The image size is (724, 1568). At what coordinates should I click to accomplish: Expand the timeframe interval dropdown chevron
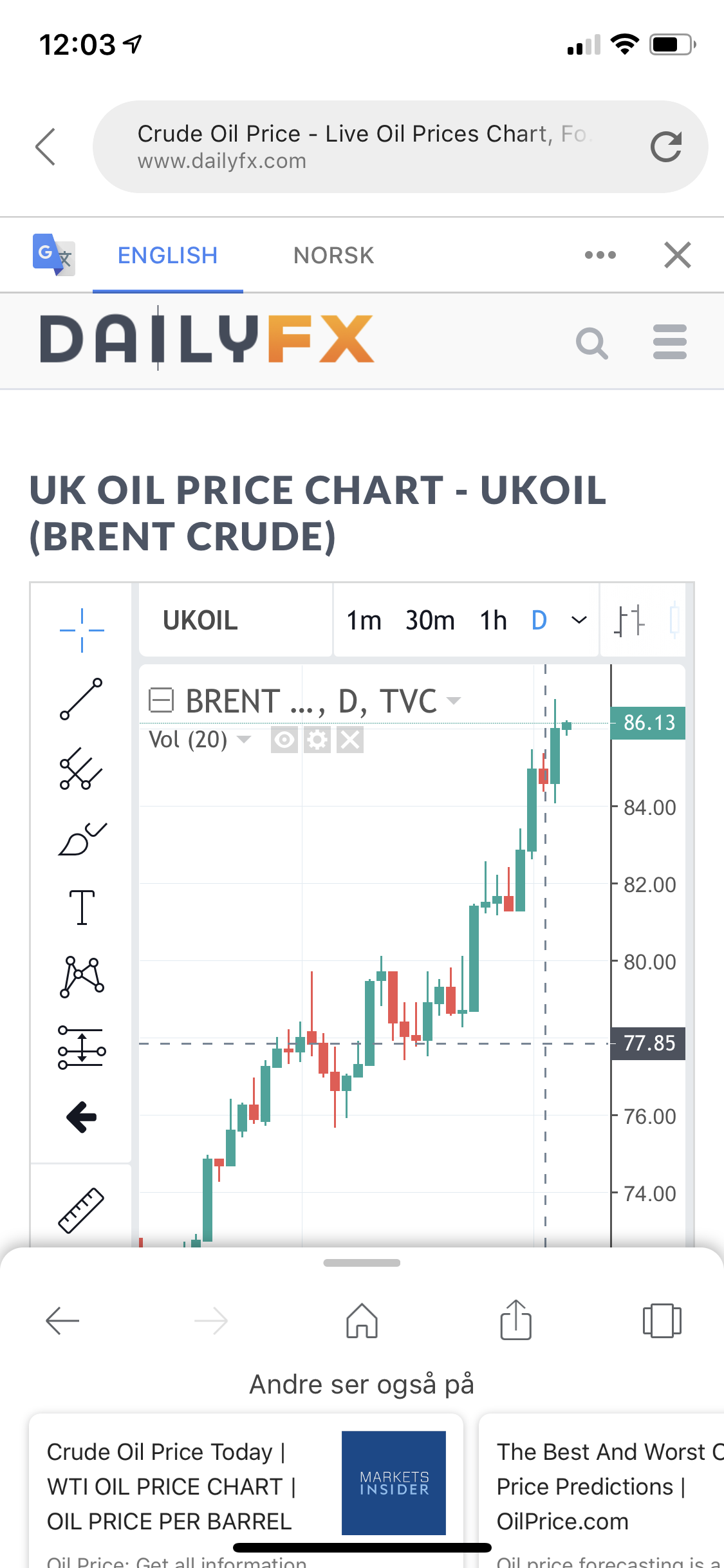(579, 620)
